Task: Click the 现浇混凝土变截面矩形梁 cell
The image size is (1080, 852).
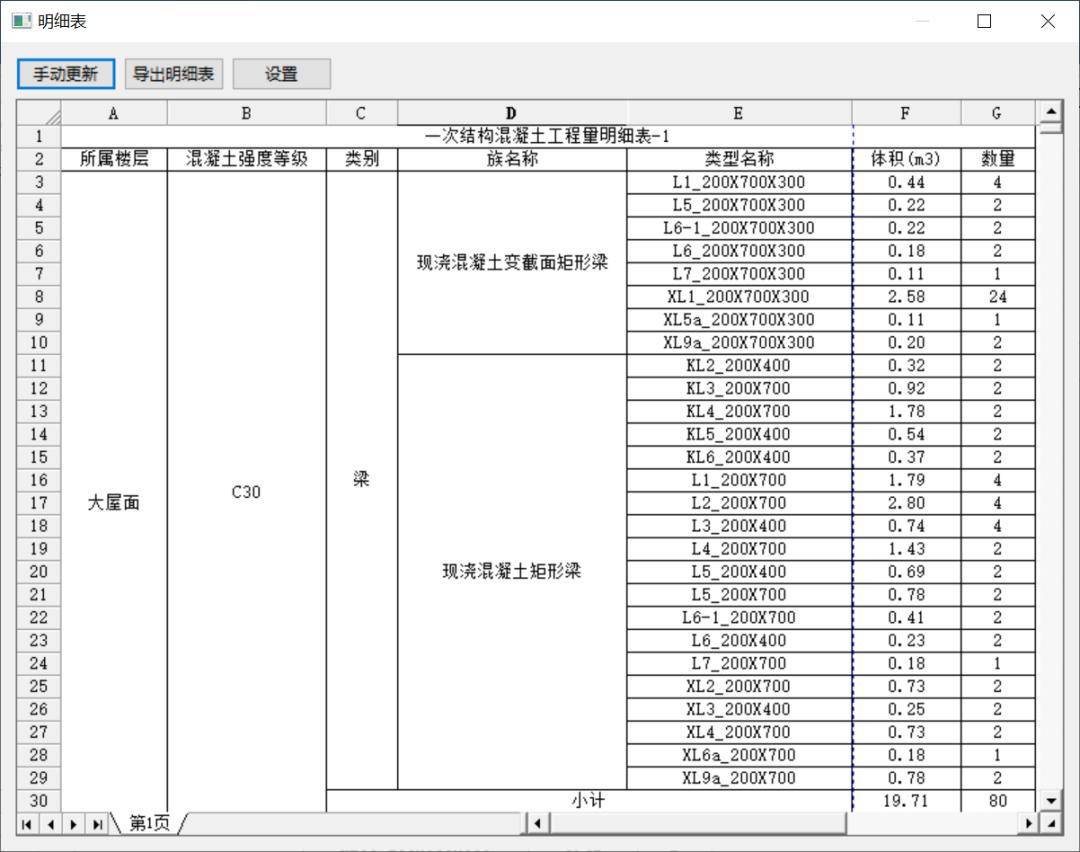Action: click(x=512, y=262)
